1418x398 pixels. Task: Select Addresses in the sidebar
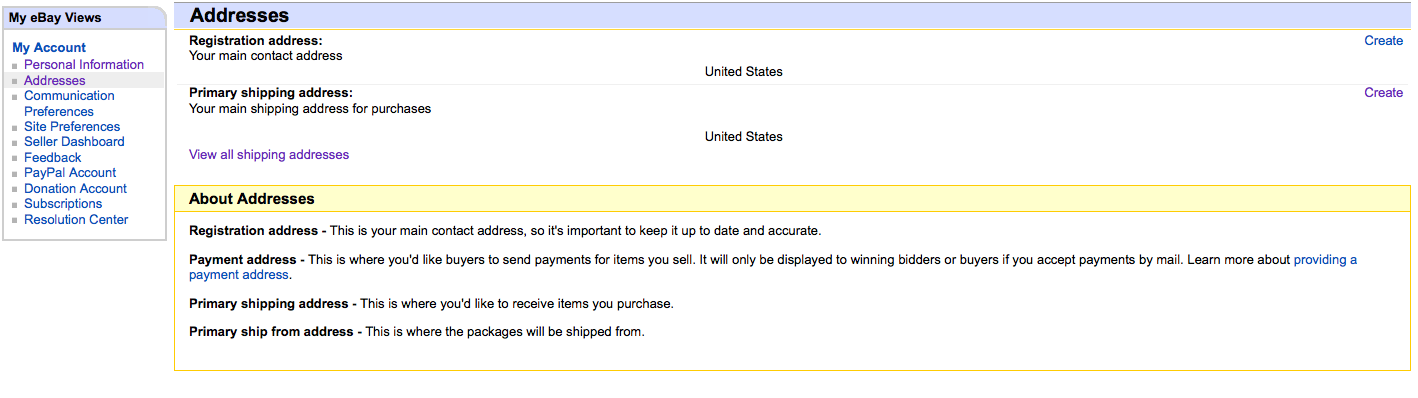click(55, 80)
